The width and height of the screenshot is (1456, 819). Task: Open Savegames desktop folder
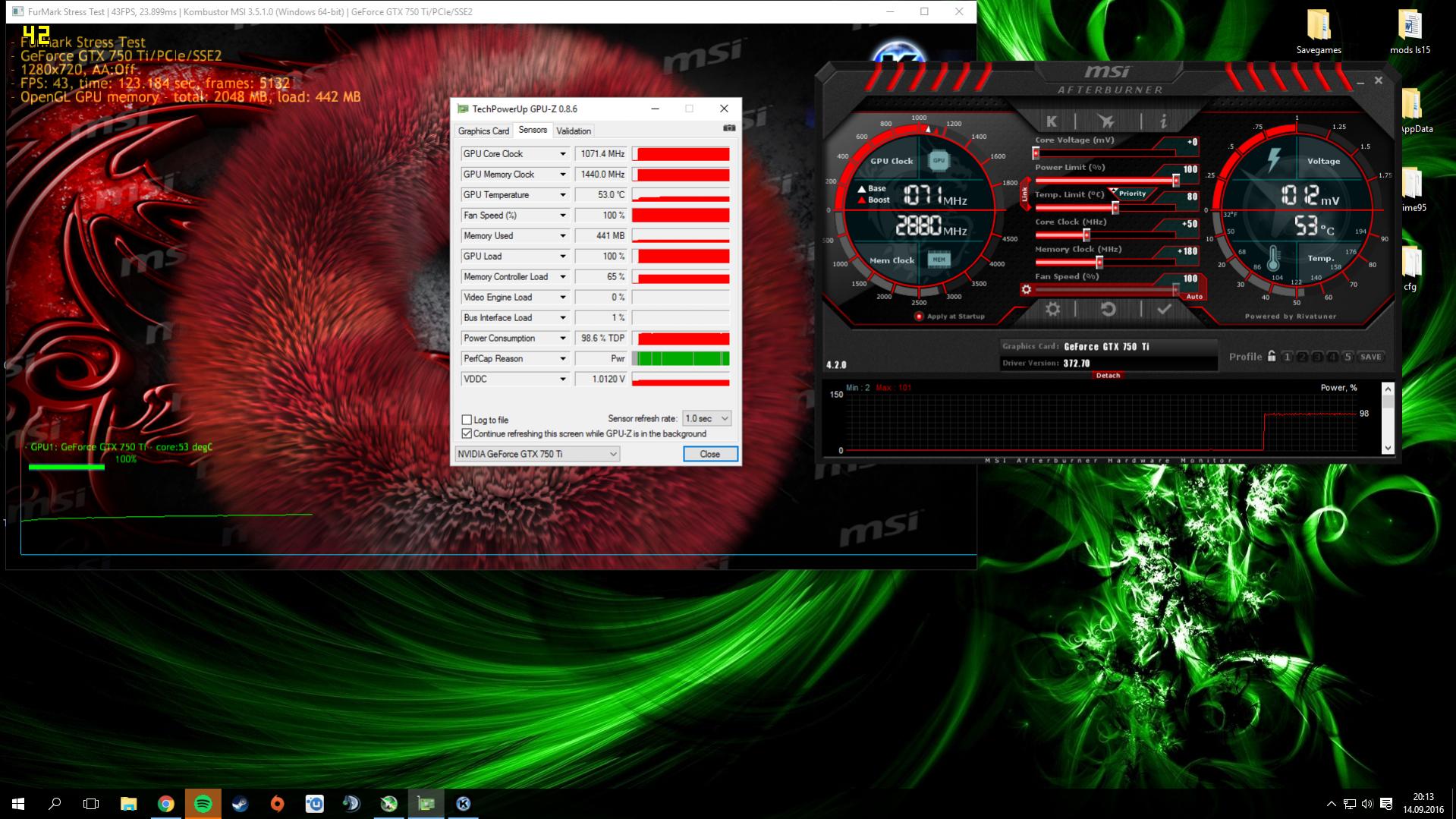pyautogui.click(x=1319, y=32)
